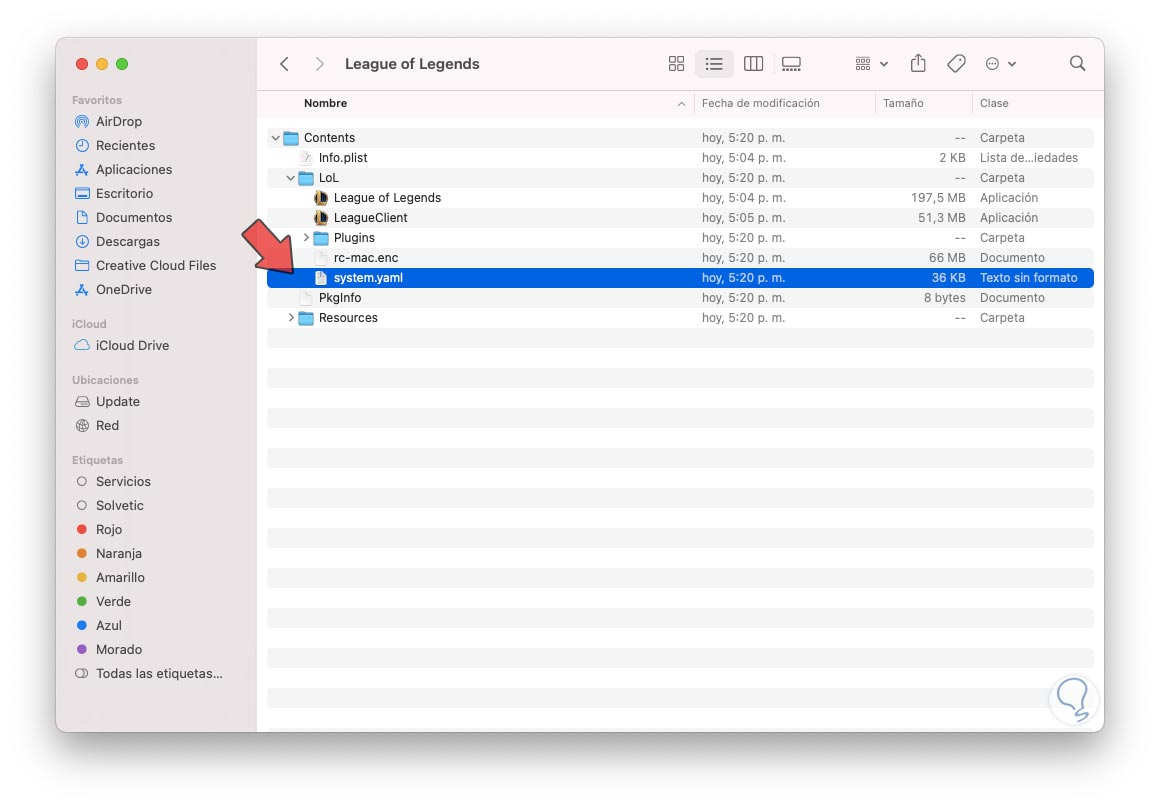The width and height of the screenshot is (1160, 806).
Task: Filter by the Verde green tag
Action: pos(113,602)
